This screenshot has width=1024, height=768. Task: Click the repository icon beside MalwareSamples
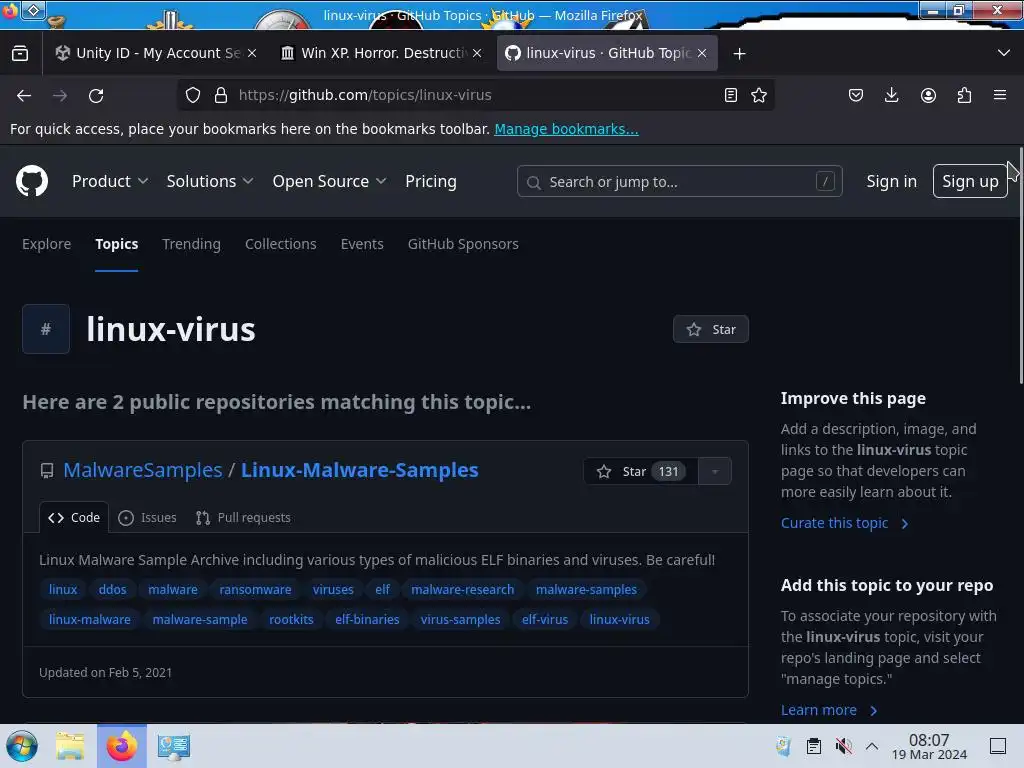[46, 471]
